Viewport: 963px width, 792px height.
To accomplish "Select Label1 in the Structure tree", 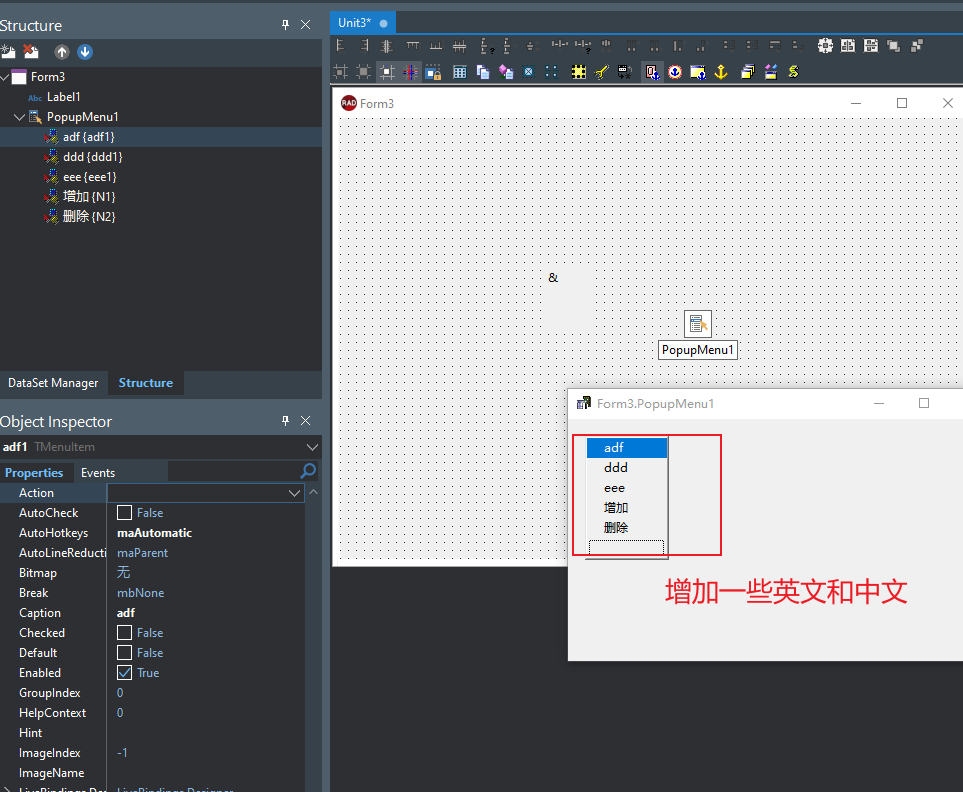I will coord(63,96).
